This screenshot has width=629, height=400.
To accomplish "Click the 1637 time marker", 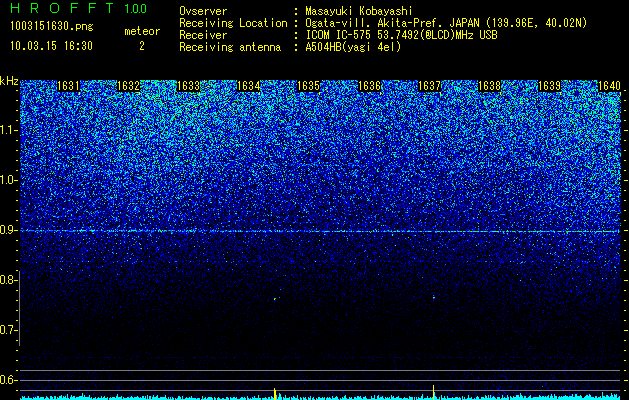I will (x=429, y=86).
